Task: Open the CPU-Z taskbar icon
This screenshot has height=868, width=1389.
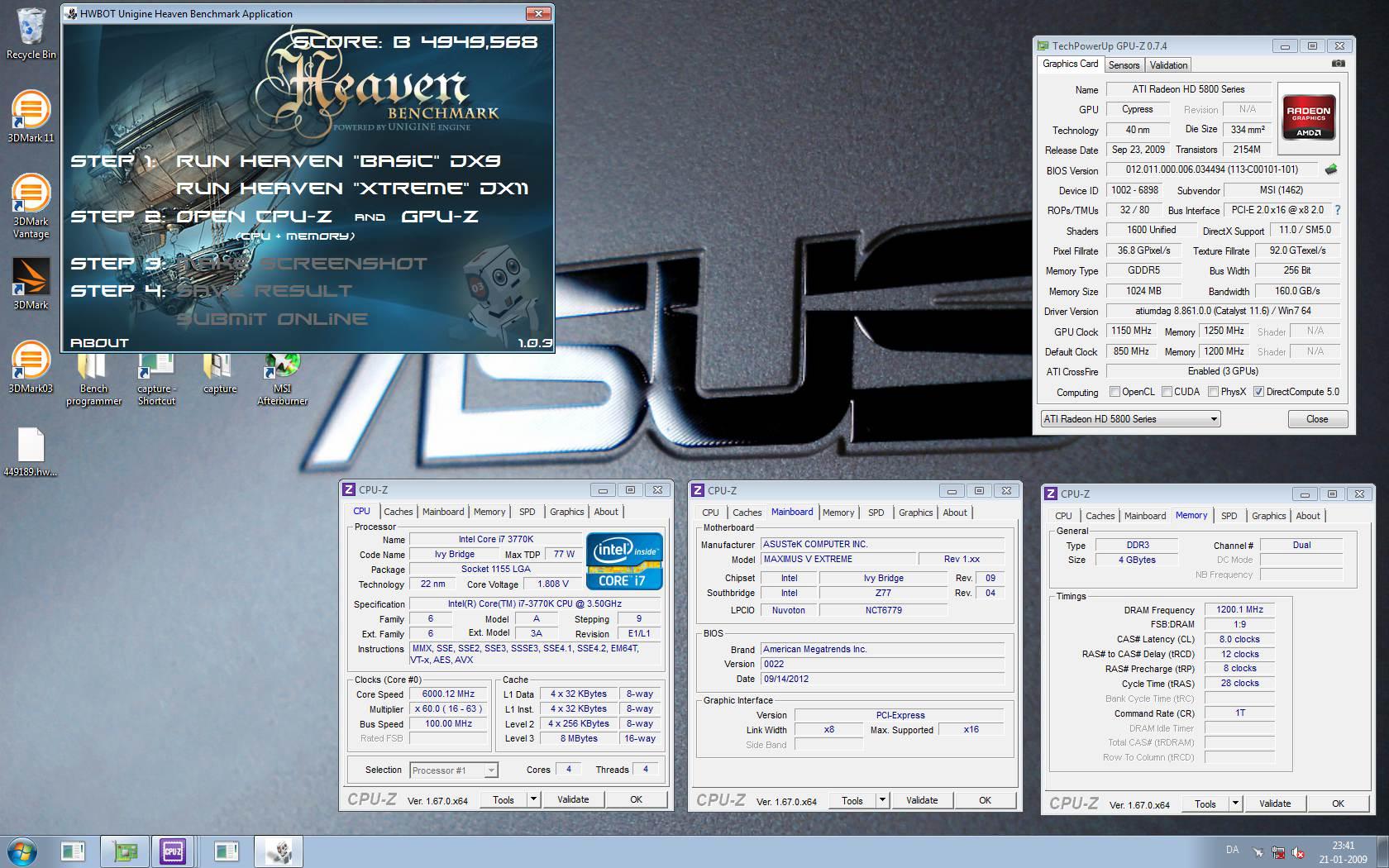Action: [x=173, y=851]
